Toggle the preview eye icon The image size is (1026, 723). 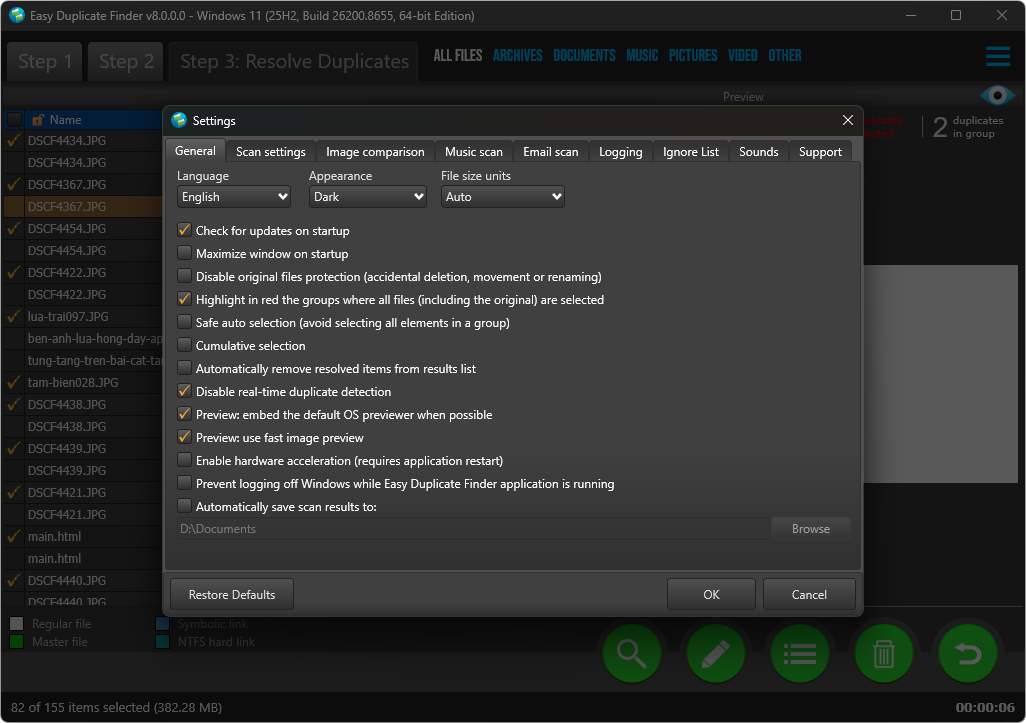pos(997,96)
